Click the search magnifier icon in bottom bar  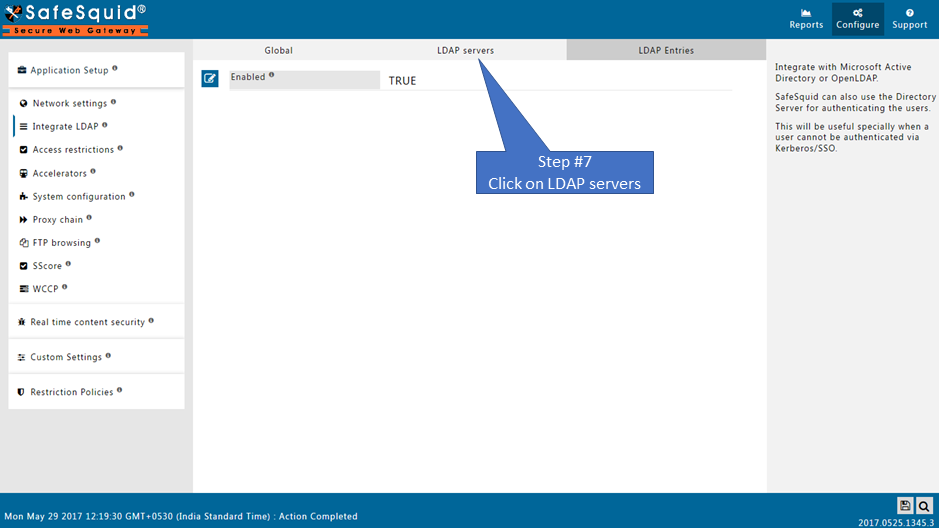tap(925, 506)
